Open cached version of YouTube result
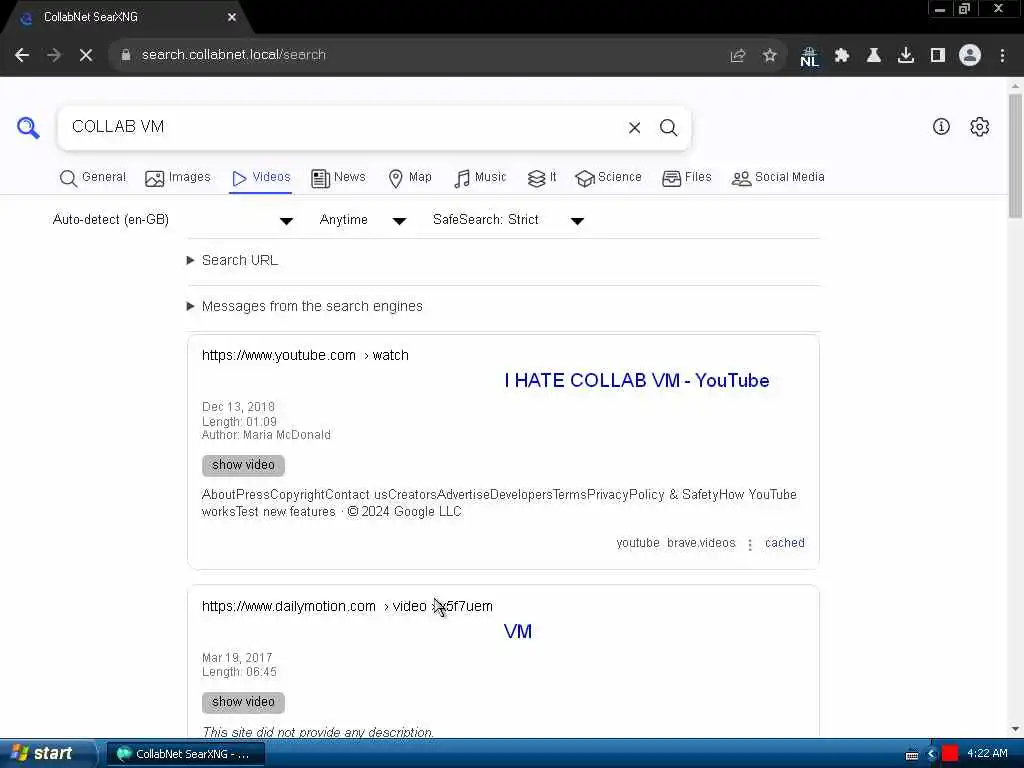Screen dimensions: 1024x768 (x=784, y=543)
